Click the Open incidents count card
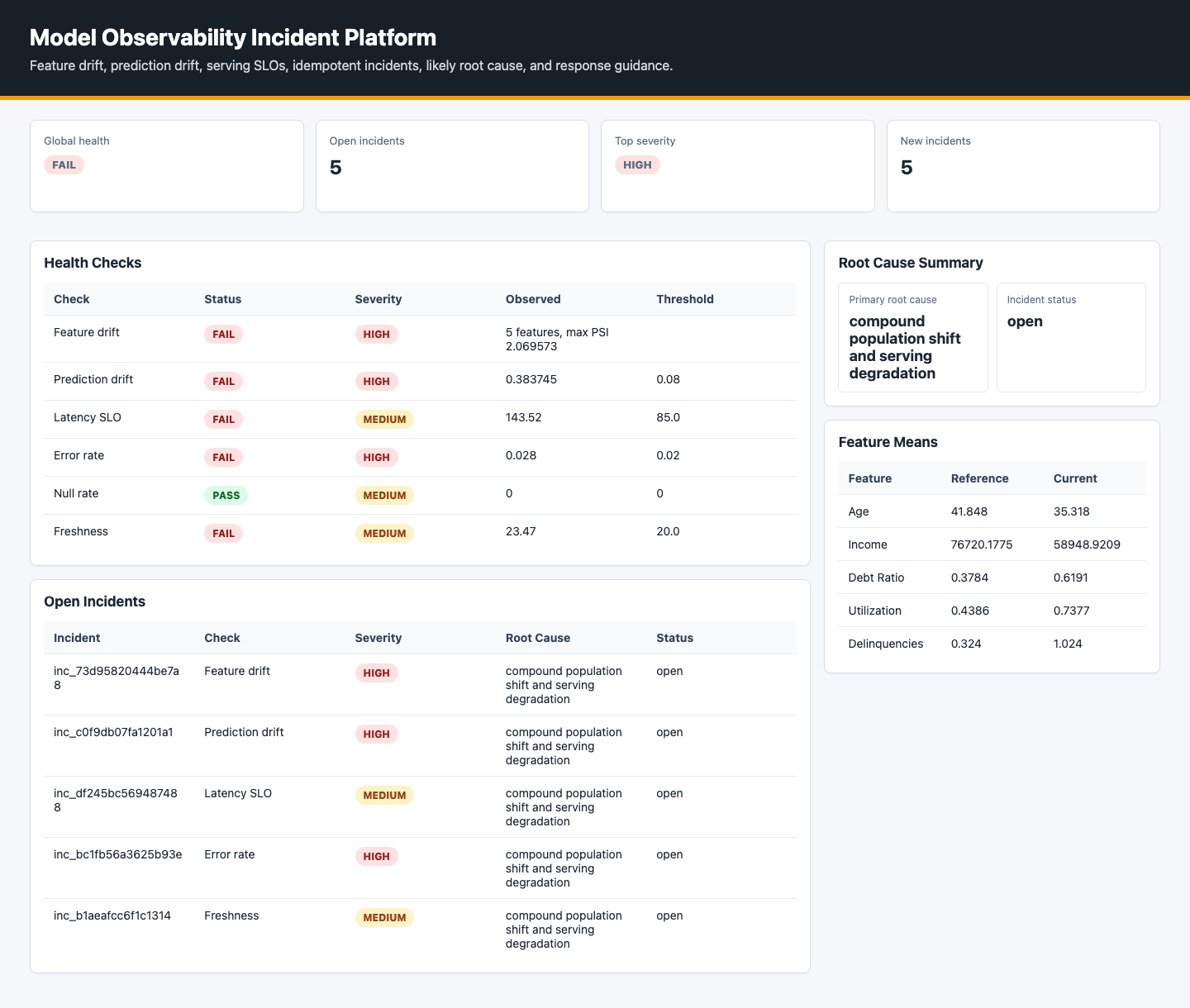Viewport: 1190px width, 1008px height. coord(452,166)
